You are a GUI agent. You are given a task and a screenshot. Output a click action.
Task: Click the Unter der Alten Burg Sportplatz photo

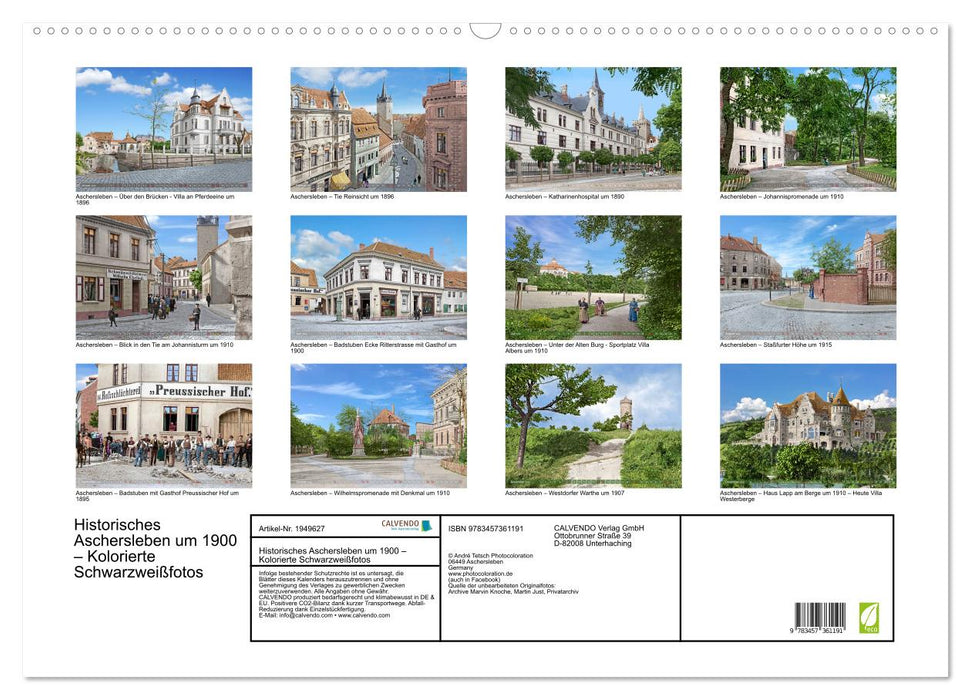(593, 277)
